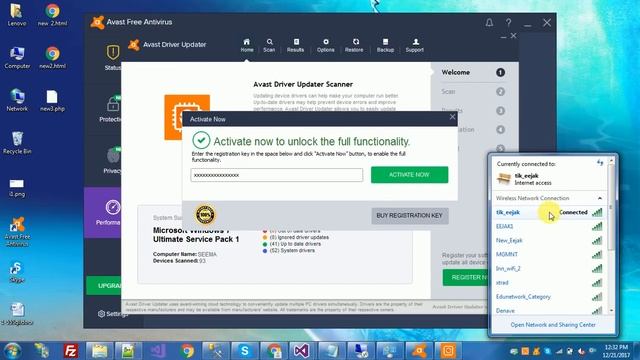Open the Status section in Avast sidebar

pyautogui.click(x=113, y=58)
